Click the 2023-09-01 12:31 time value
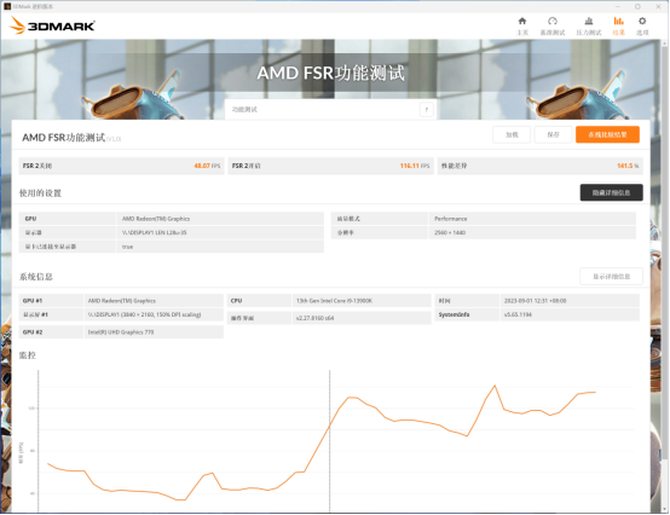The height and width of the screenshot is (515, 670). (535, 300)
